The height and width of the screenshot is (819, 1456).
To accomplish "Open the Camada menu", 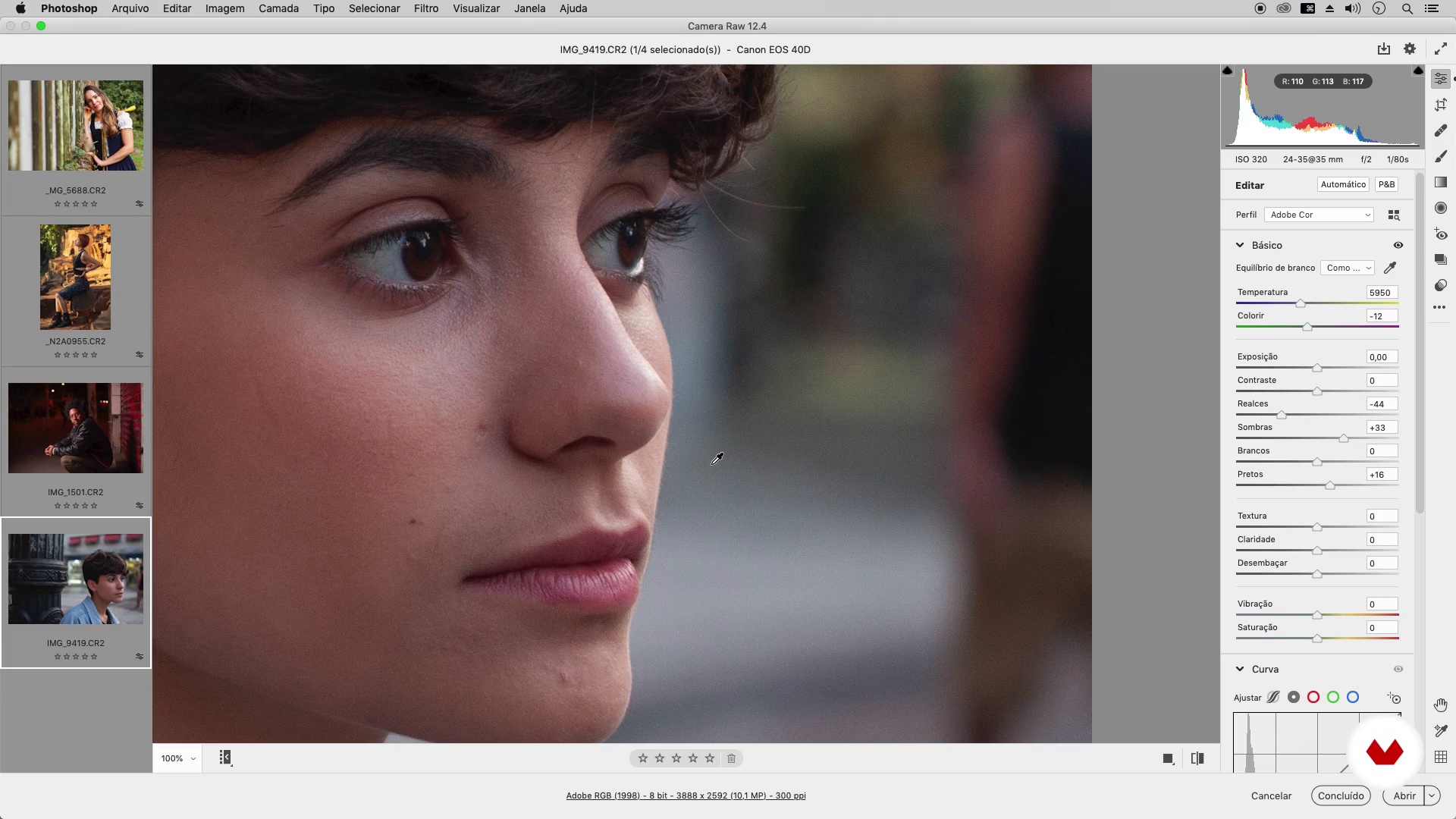I will tap(278, 8).
